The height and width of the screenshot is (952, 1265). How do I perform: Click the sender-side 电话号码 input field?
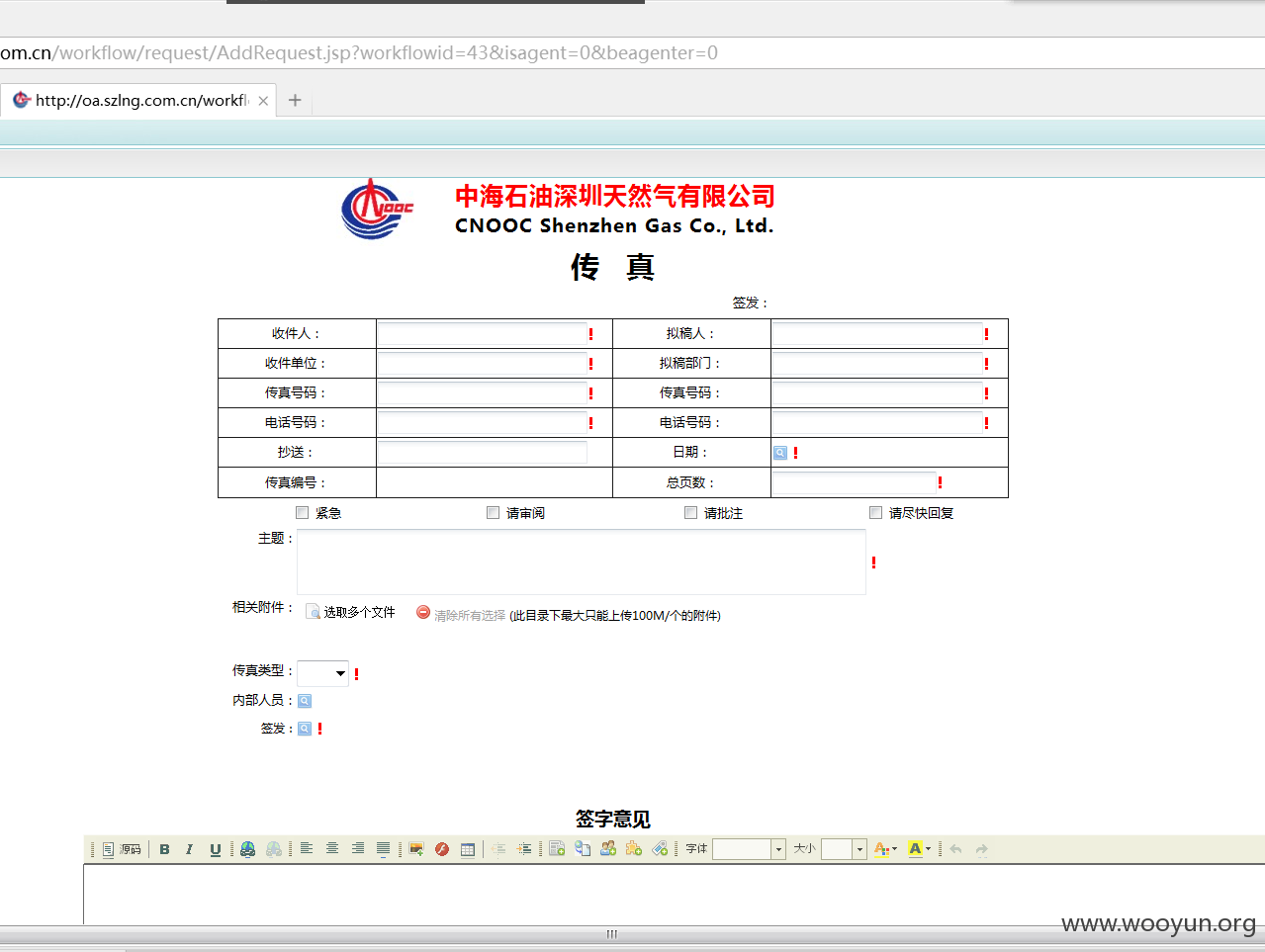click(x=877, y=423)
